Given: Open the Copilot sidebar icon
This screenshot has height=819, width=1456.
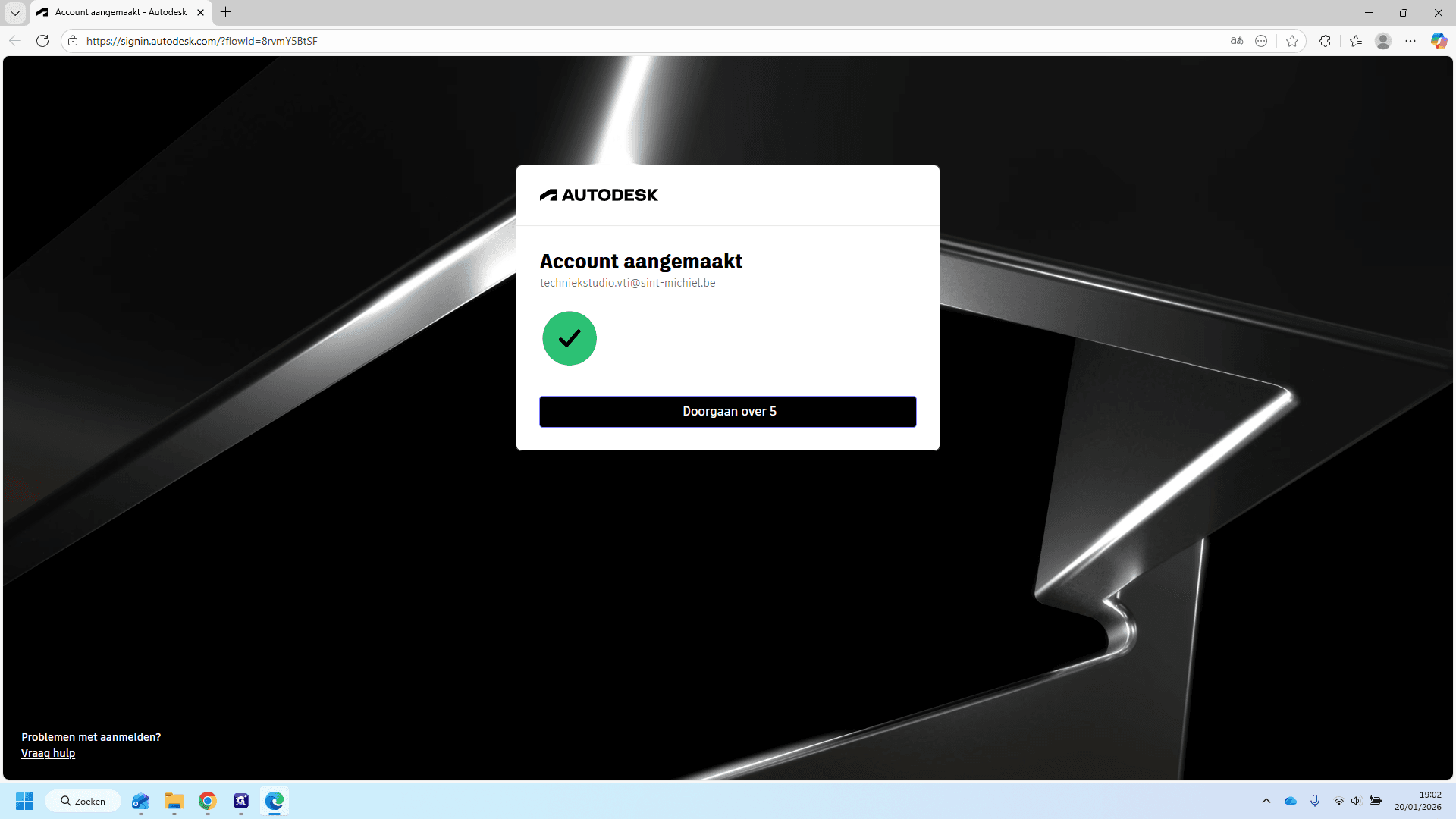Looking at the screenshot, I should tap(1439, 41).
